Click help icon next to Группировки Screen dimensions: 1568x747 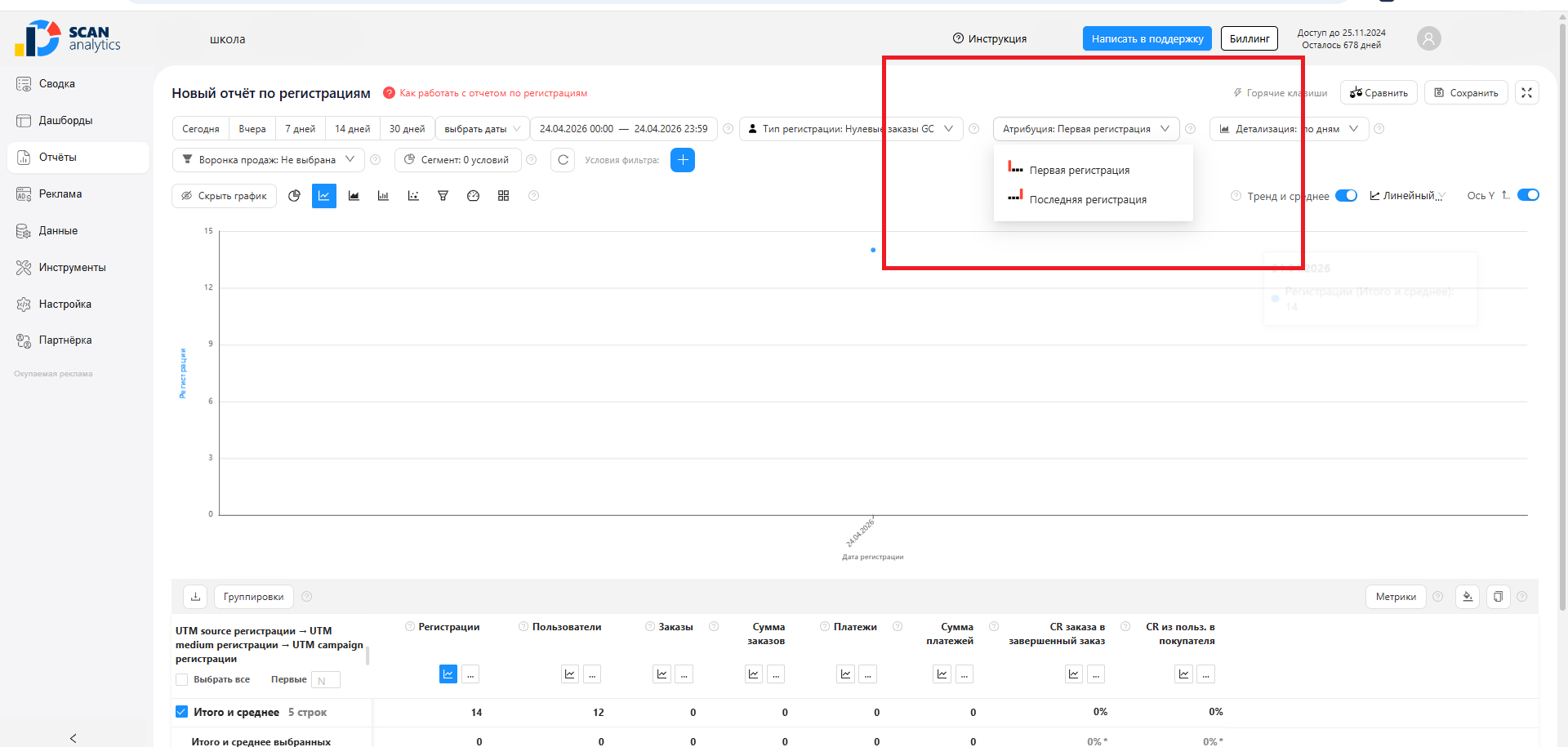click(307, 597)
